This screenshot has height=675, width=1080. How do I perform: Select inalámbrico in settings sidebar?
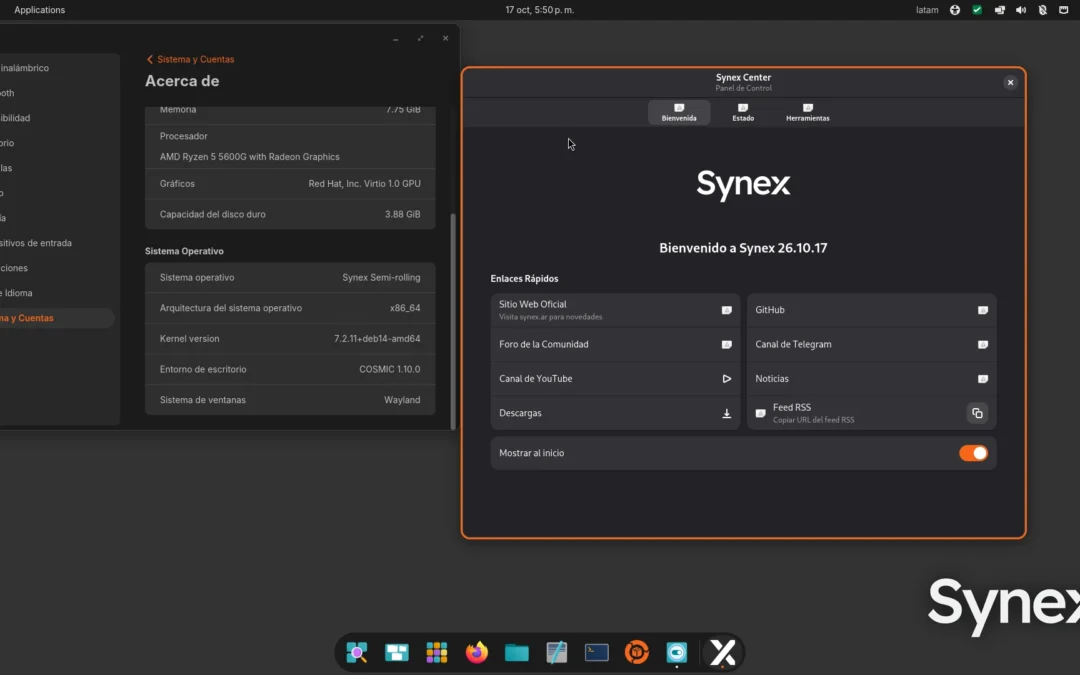click(x=57, y=68)
